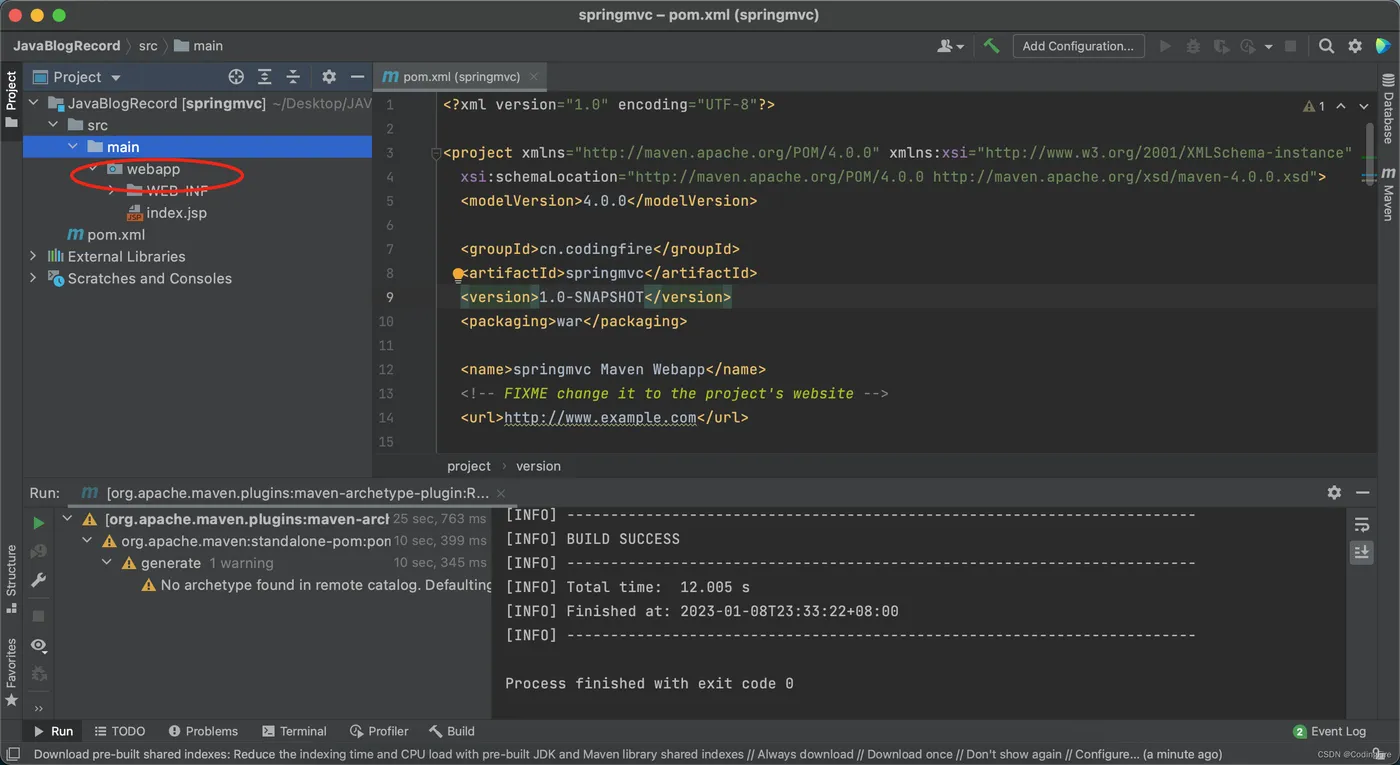The width and height of the screenshot is (1400, 765).
Task: Toggle scroll to end in console
Action: 1362,552
